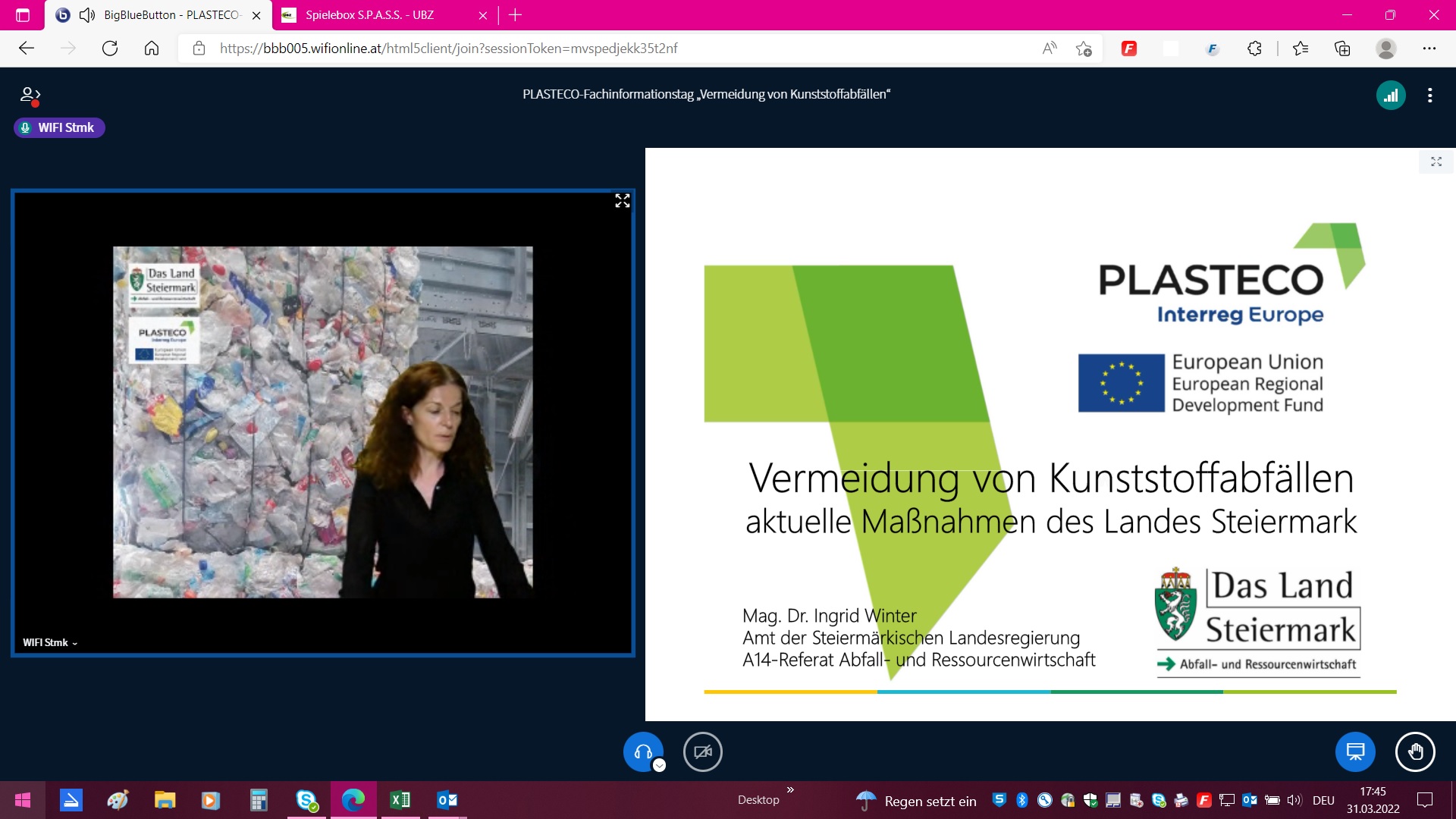Make the presentation fullscreen
This screenshot has height=819, width=1456.
(1436, 162)
